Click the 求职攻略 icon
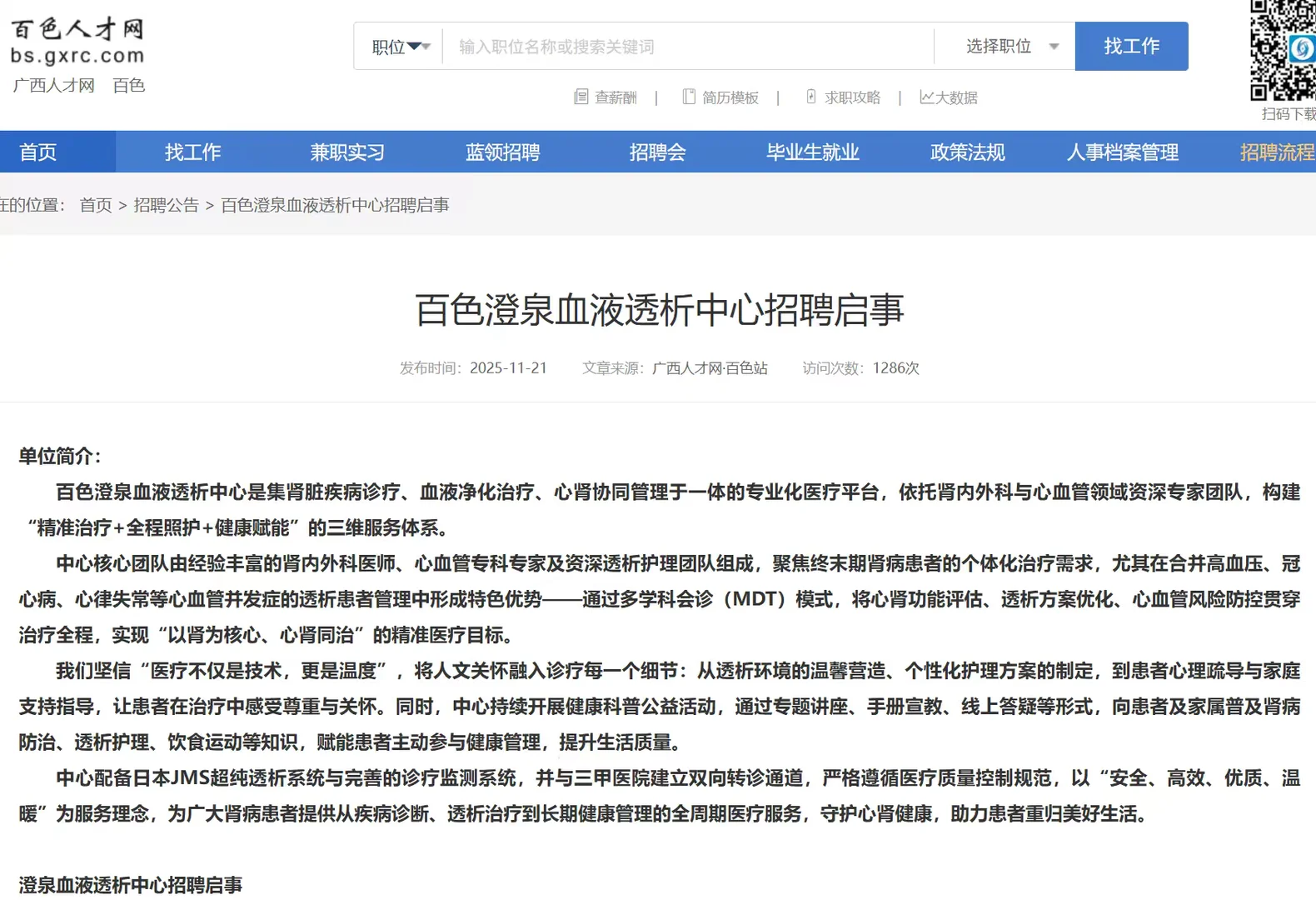Screen dimensions: 1316x900 pyautogui.click(x=811, y=97)
